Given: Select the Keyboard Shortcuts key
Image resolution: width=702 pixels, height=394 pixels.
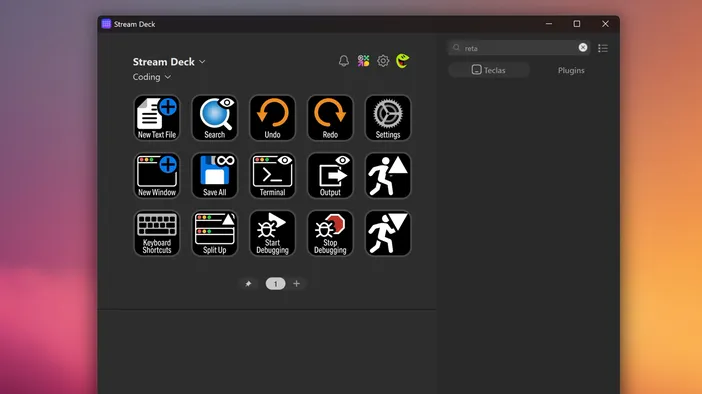Looking at the screenshot, I should pos(157,233).
